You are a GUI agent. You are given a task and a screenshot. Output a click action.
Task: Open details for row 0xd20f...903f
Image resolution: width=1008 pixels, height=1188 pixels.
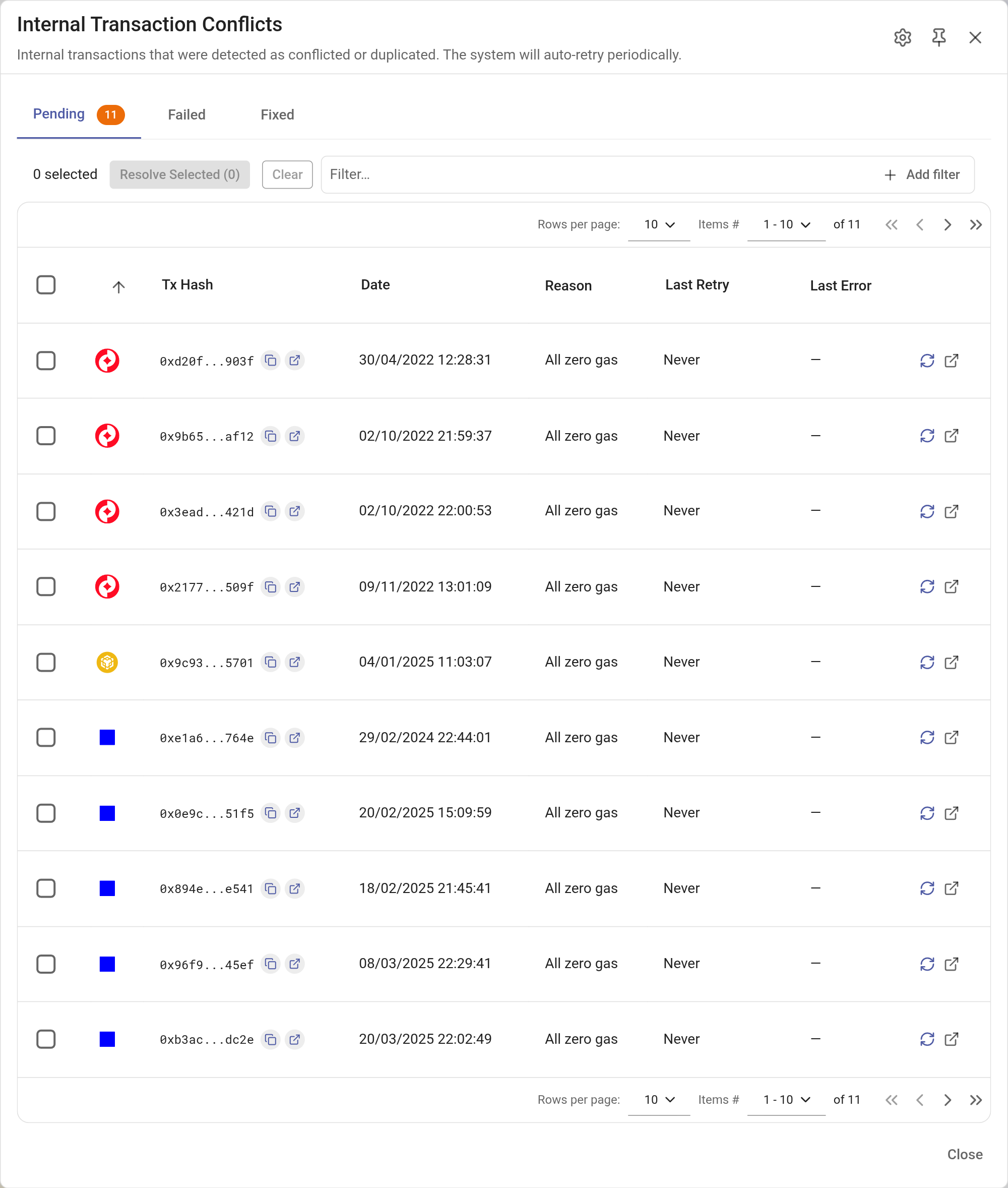(952, 361)
